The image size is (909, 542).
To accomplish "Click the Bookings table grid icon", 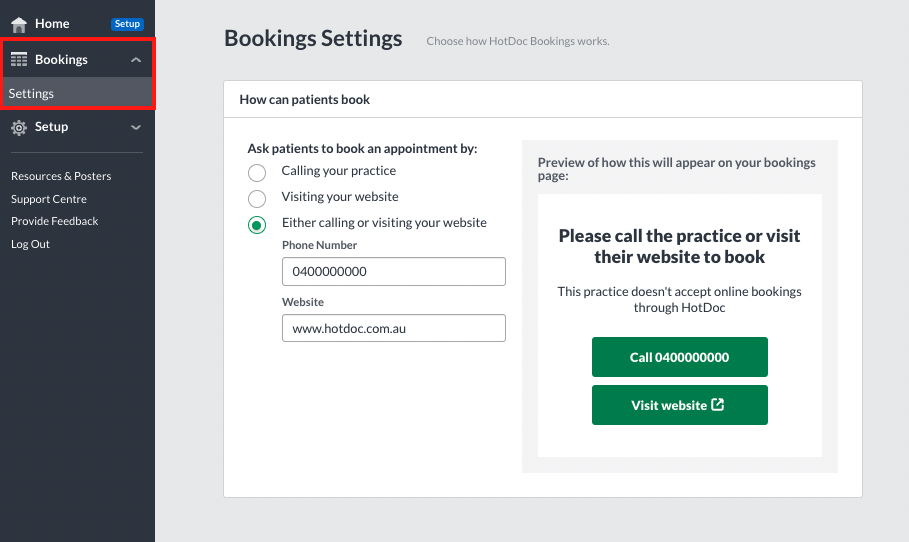I will click(19, 59).
